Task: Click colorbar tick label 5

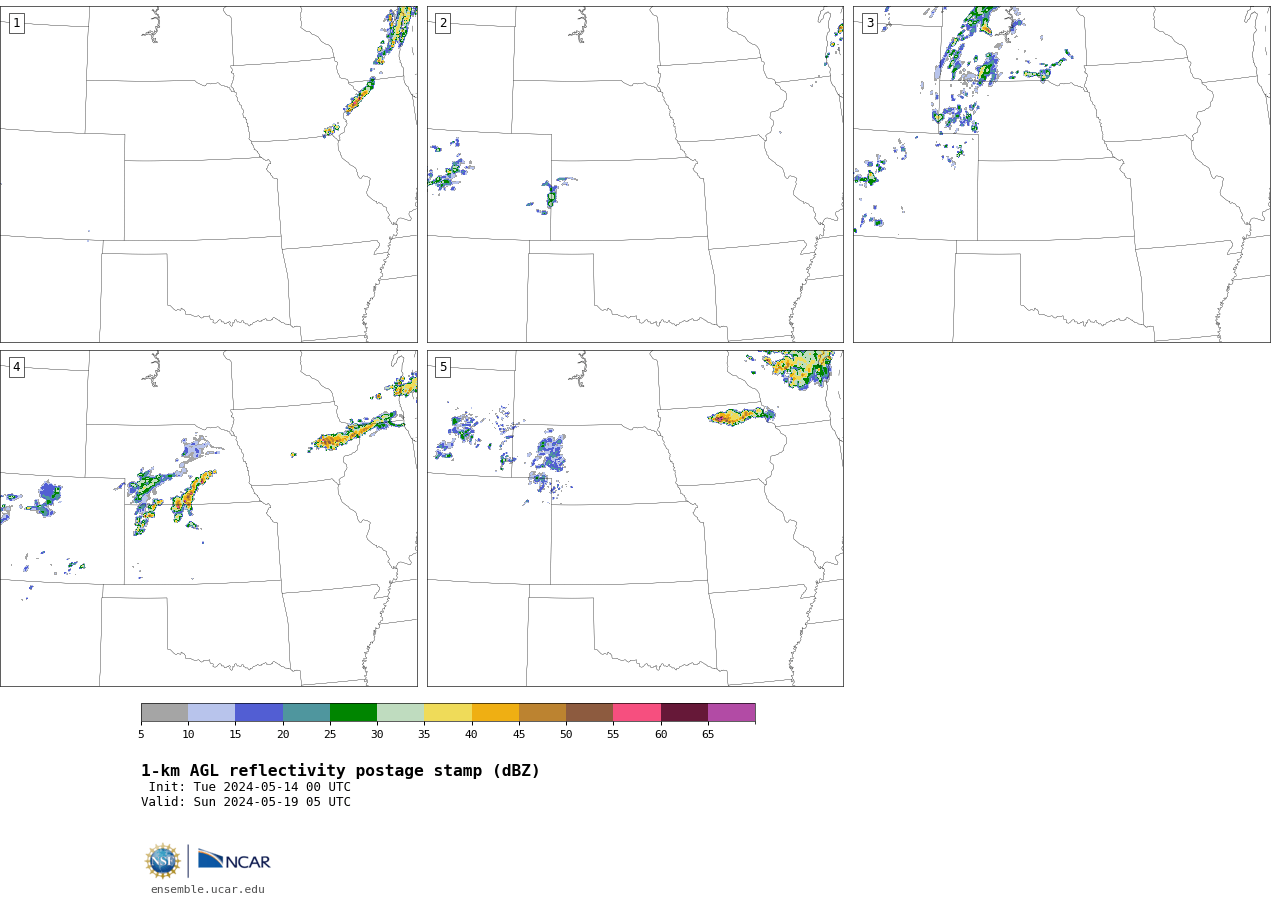Action: (141, 734)
